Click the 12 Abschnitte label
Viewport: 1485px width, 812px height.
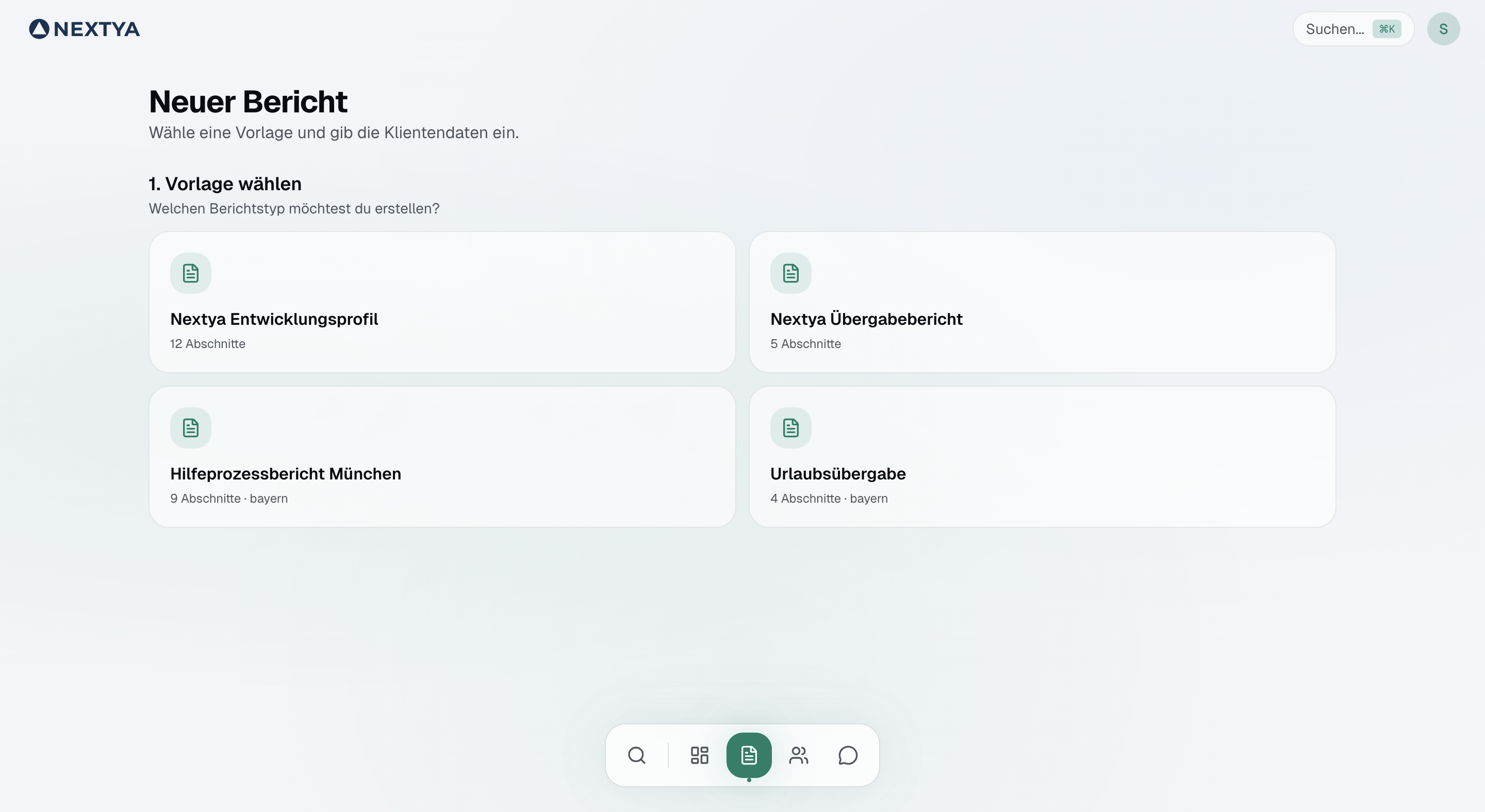(x=207, y=344)
